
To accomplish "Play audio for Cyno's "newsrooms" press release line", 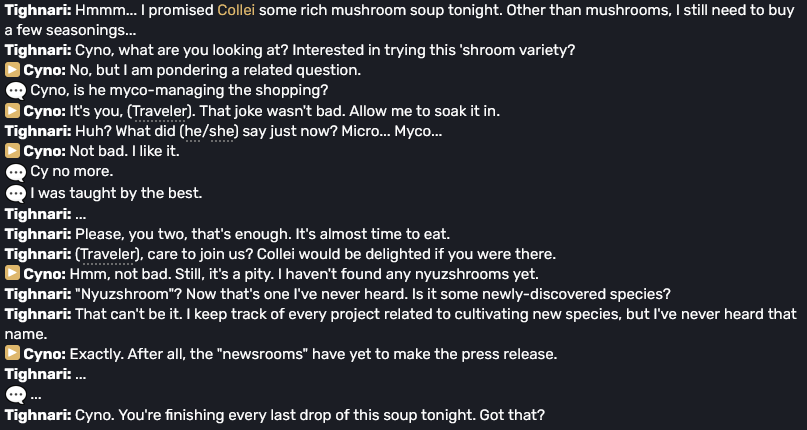I will pos(12,354).
